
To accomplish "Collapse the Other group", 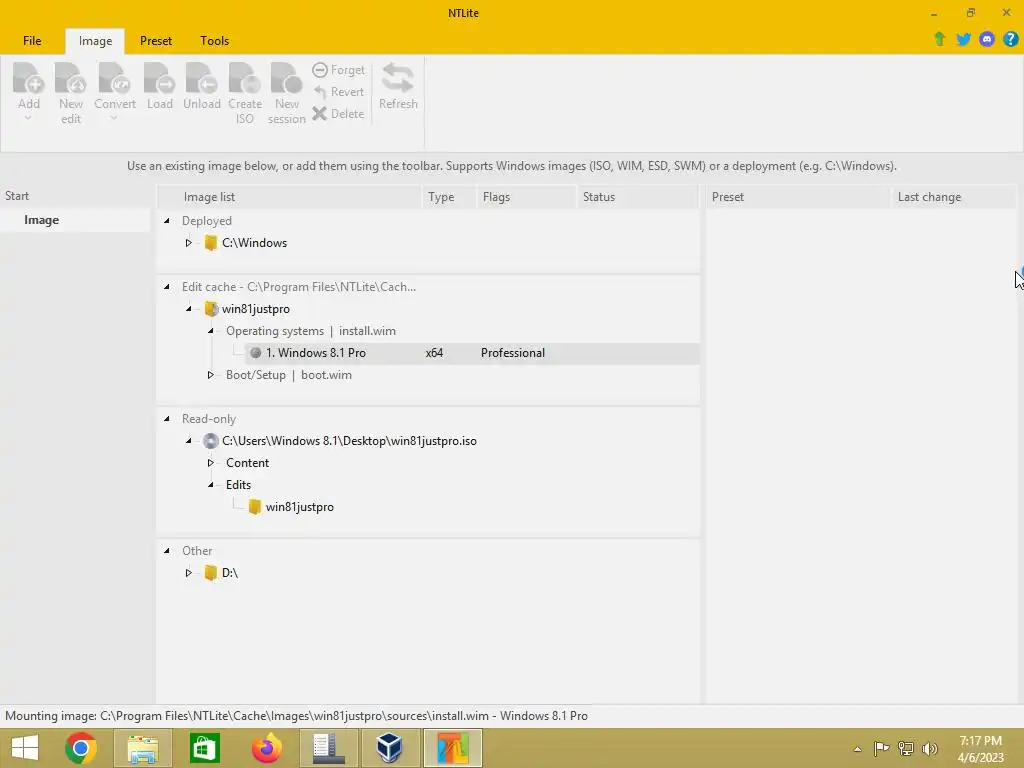I will (167, 551).
